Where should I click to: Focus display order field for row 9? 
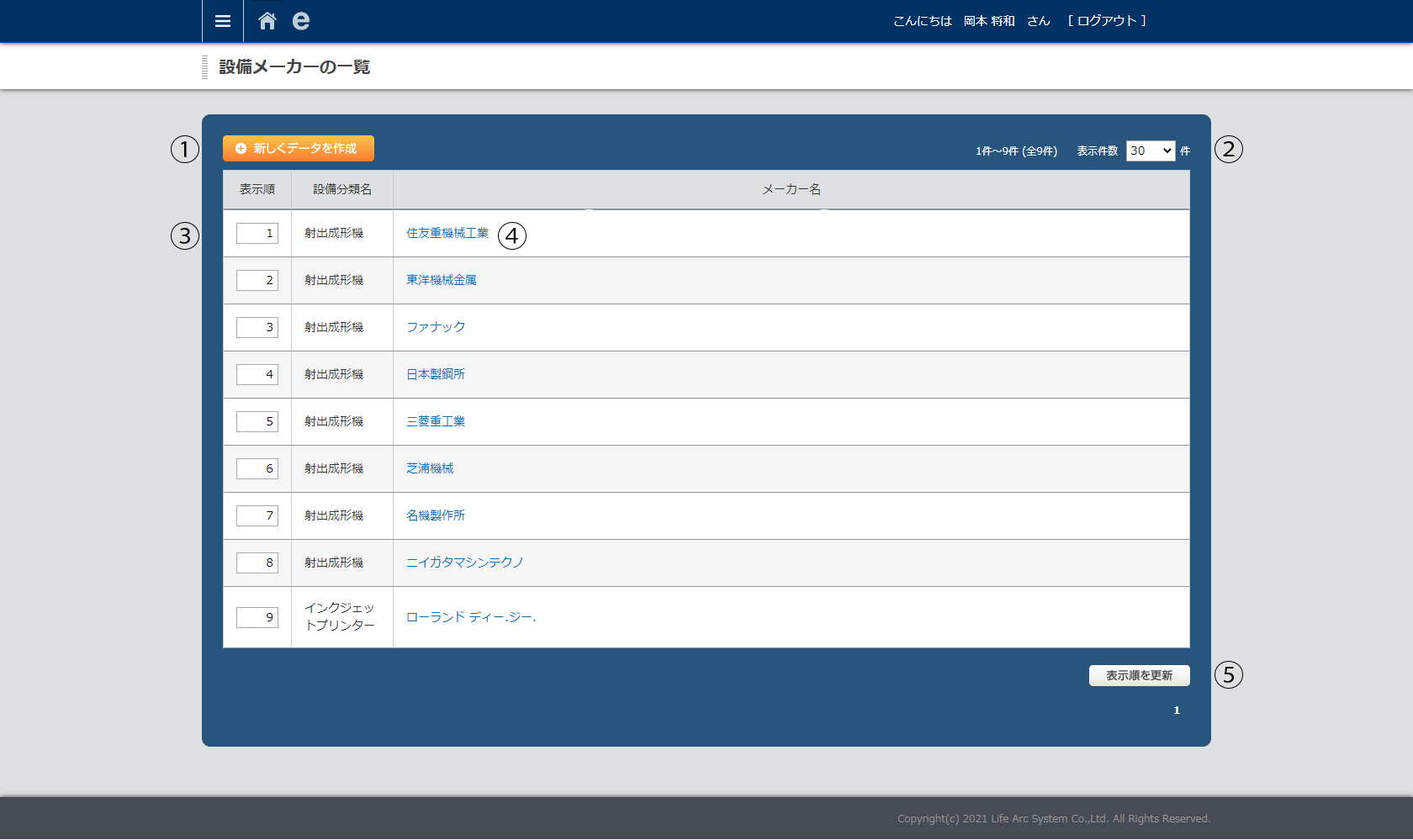(257, 618)
